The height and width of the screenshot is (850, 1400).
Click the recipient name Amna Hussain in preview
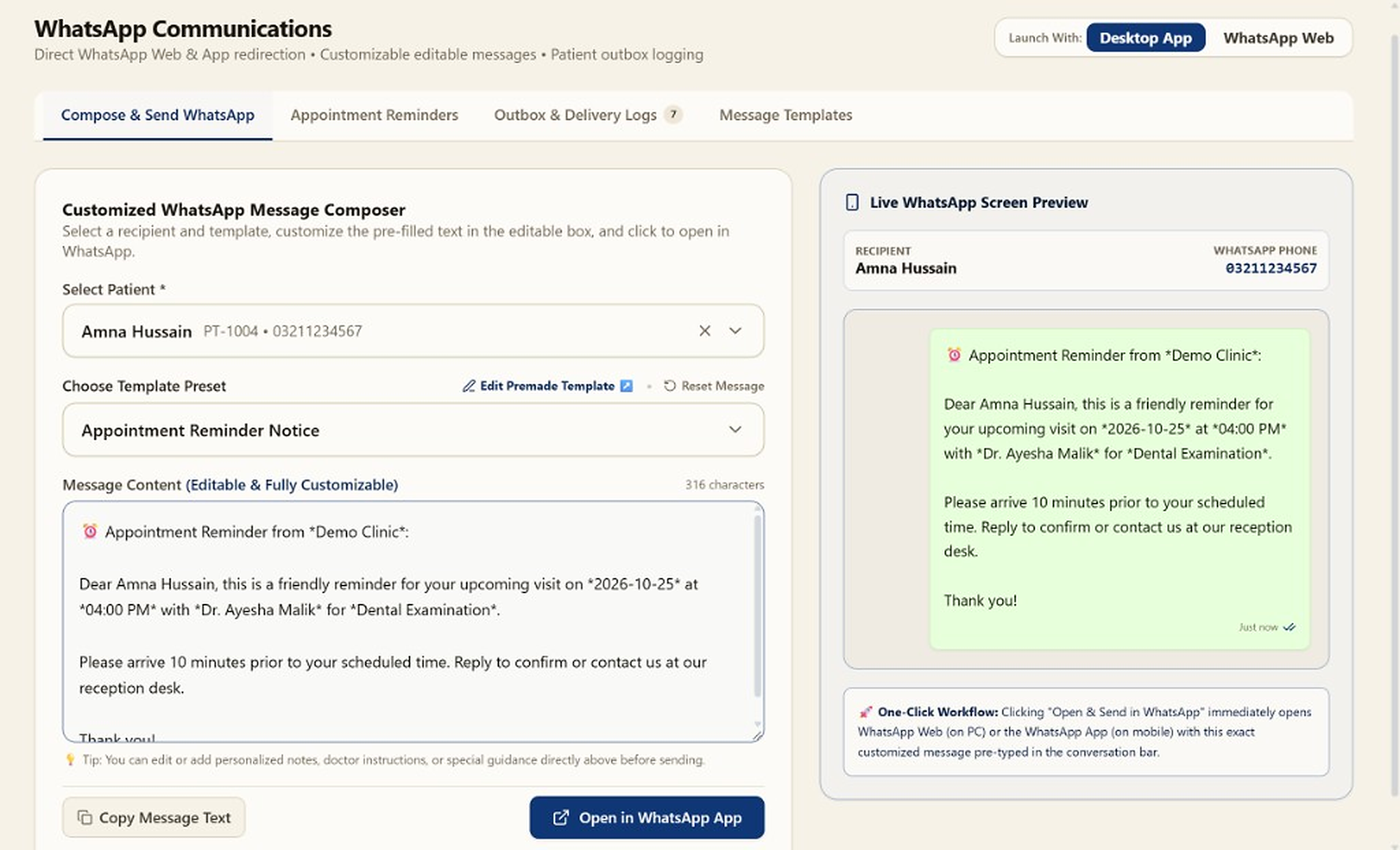point(906,268)
